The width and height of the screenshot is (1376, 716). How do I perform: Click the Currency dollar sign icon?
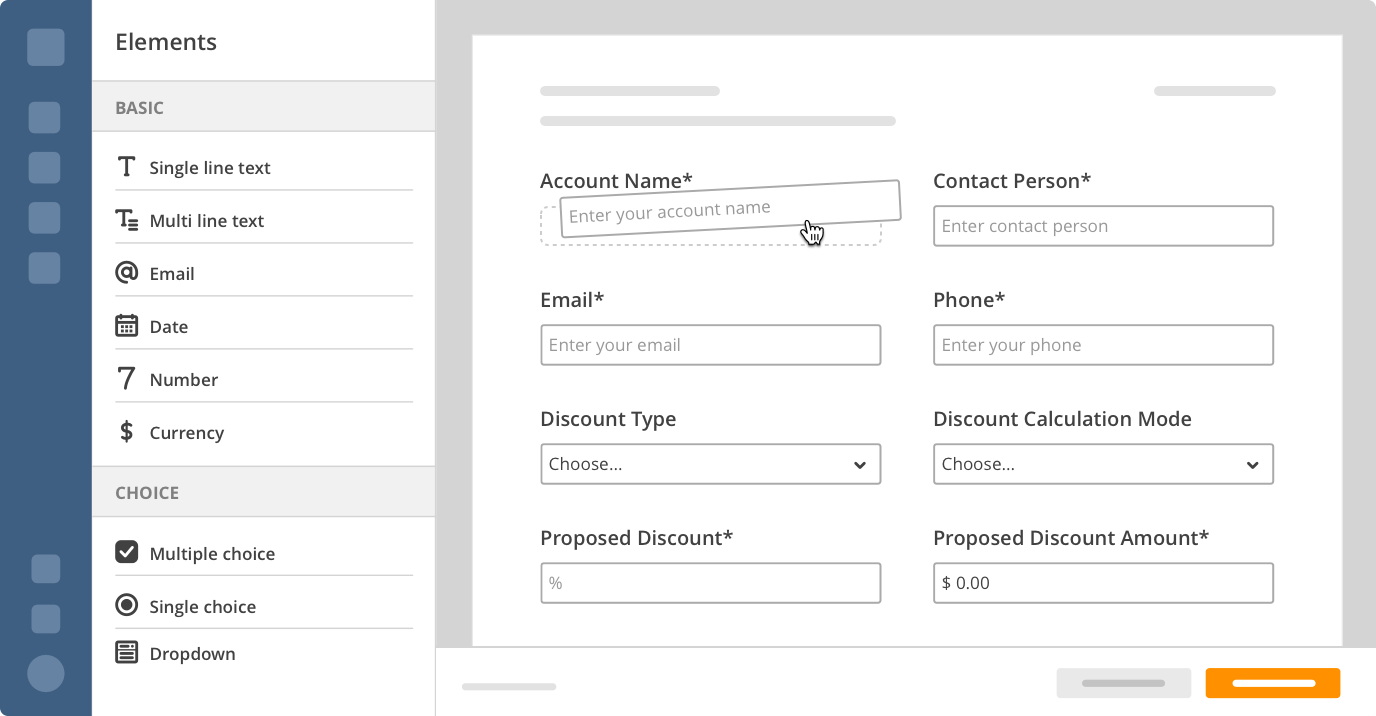click(126, 432)
